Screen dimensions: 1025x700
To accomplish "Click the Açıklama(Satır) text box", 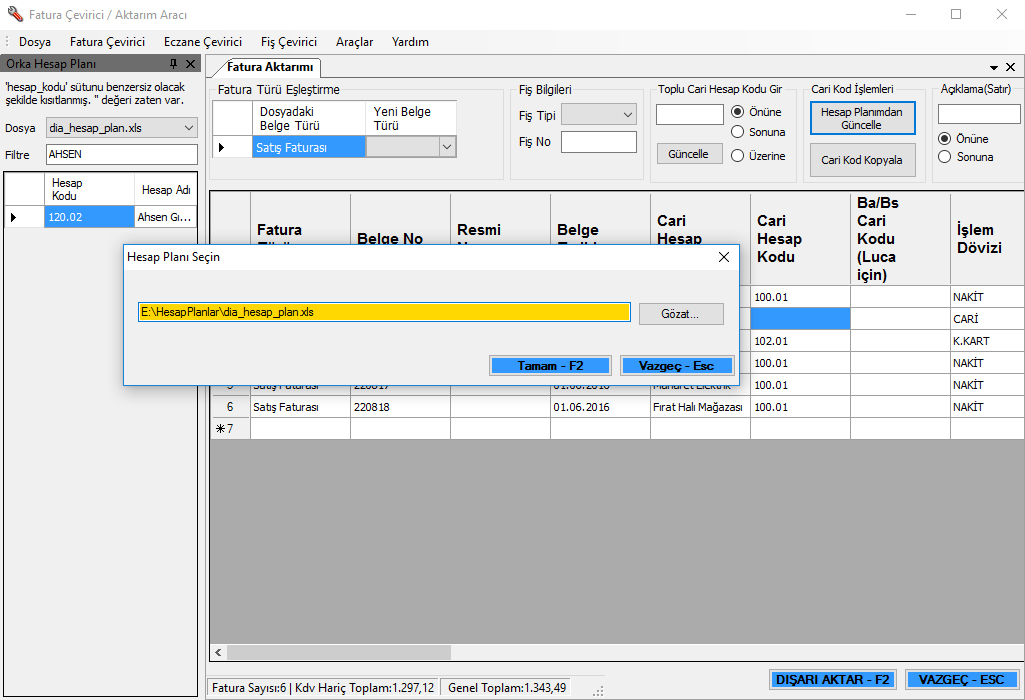I will (x=979, y=114).
